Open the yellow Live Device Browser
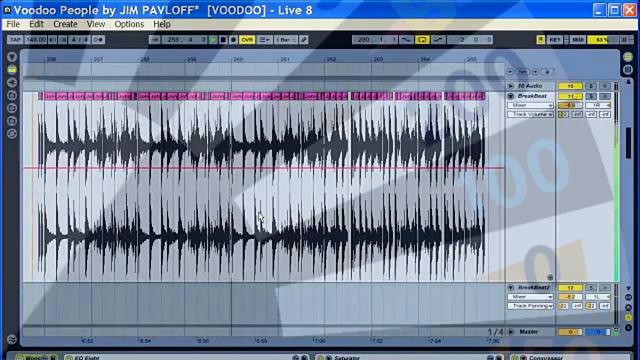640x360 pixels. point(12,70)
